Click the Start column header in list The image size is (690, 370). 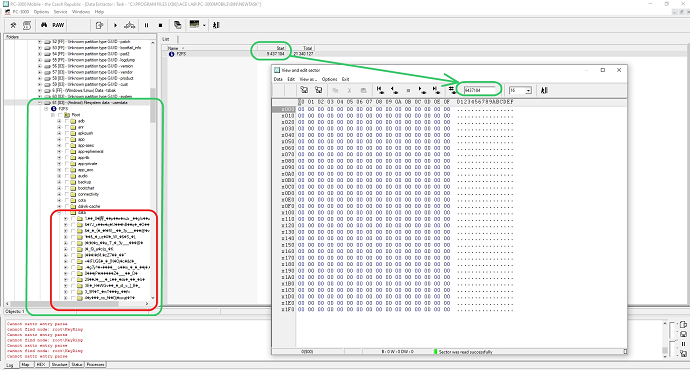tap(272, 48)
